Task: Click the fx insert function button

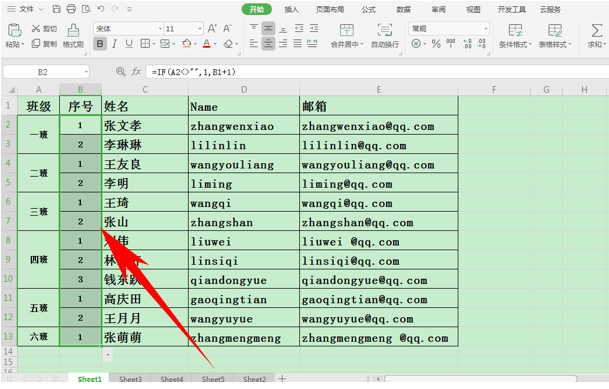Action: tap(136, 71)
